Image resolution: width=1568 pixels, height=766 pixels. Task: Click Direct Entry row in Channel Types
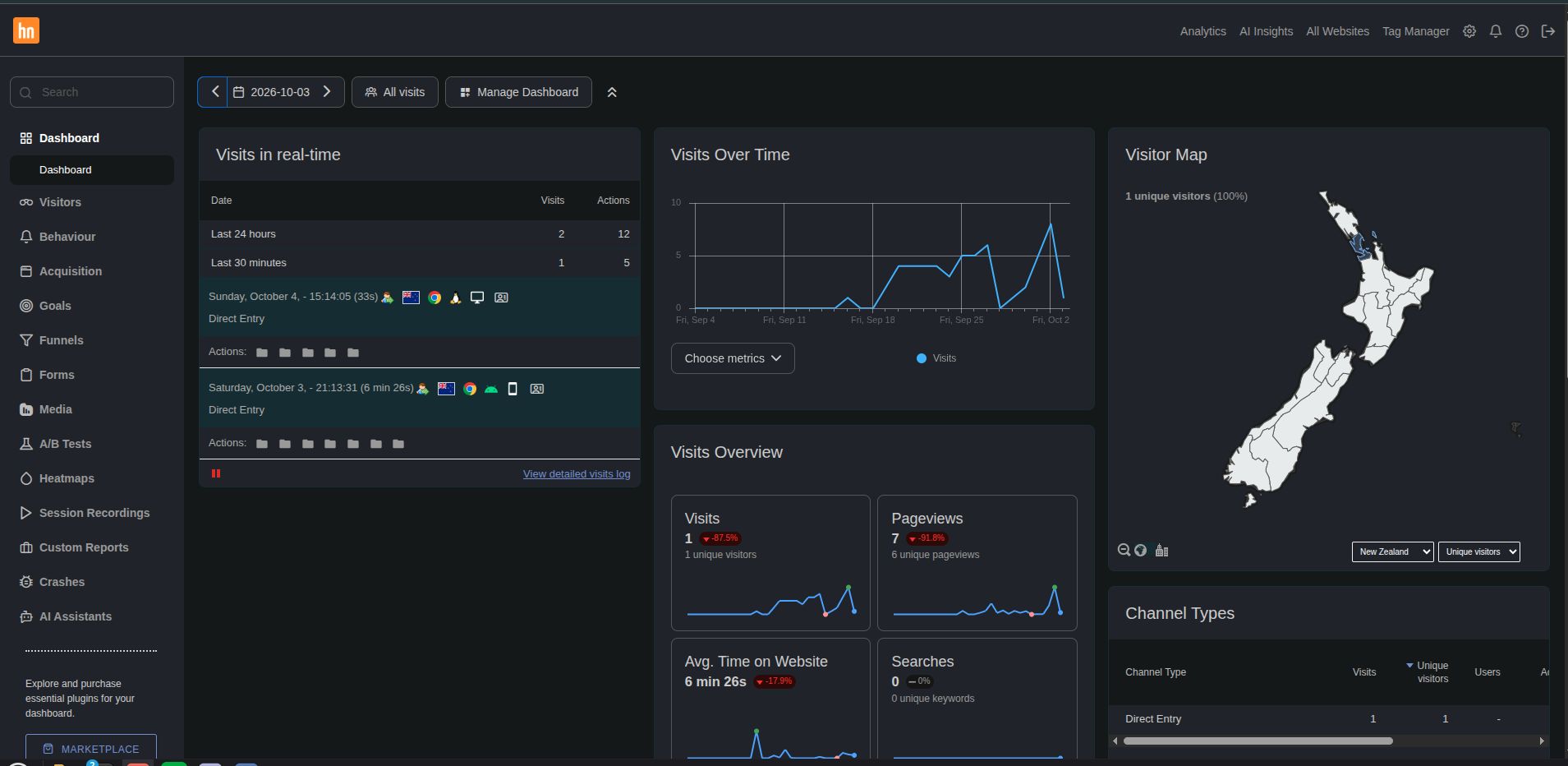(x=1328, y=719)
